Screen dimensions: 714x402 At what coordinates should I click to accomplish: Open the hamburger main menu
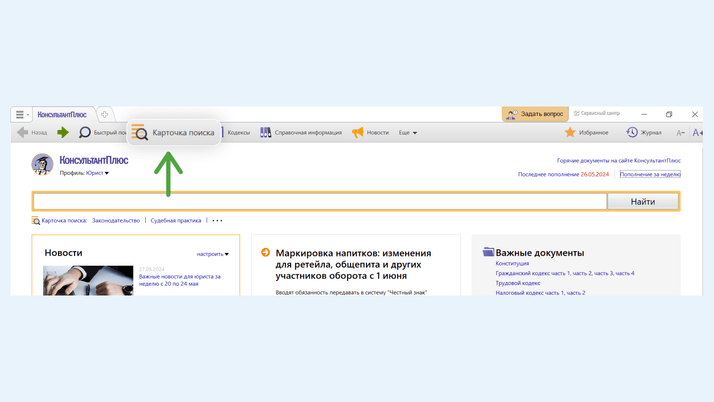(x=20, y=114)
